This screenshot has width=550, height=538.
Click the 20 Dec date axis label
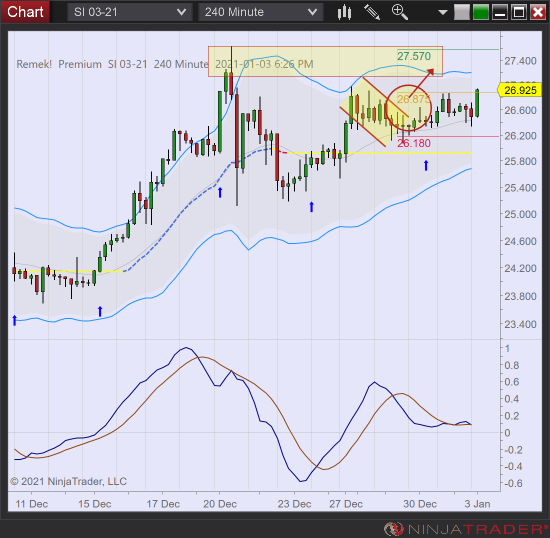tap(220, 504)
